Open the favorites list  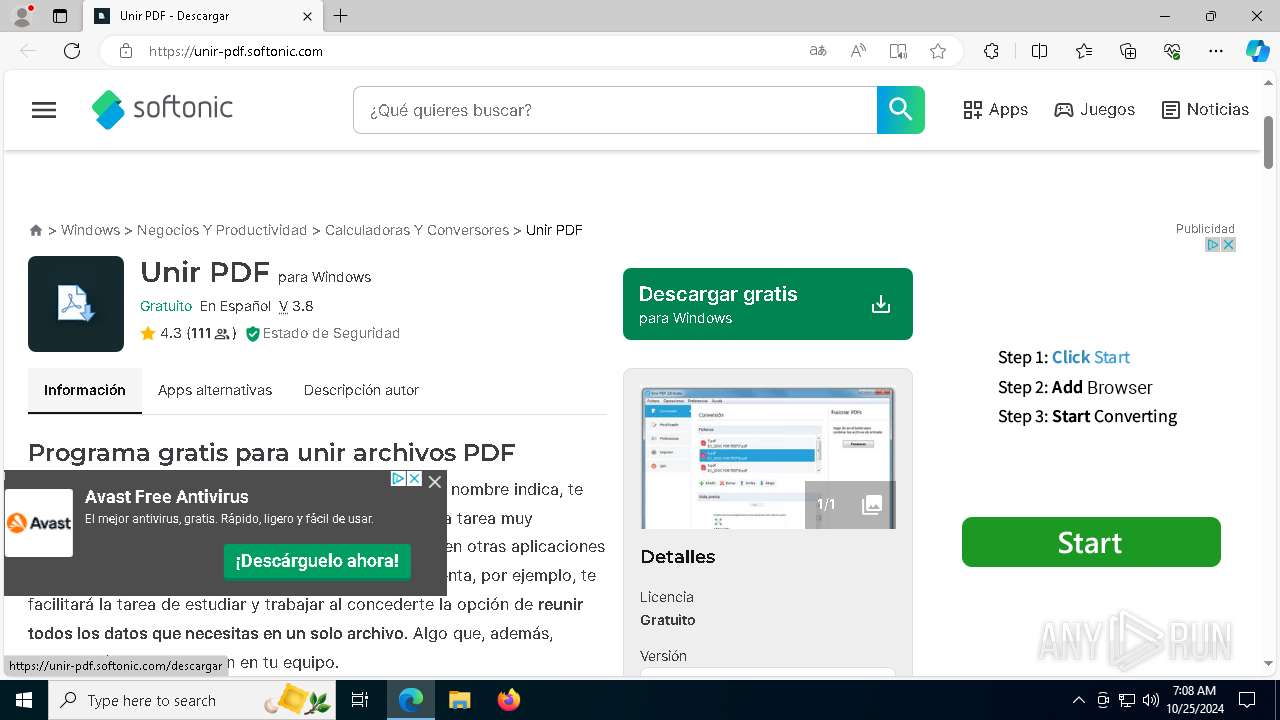coord(1084,51)
